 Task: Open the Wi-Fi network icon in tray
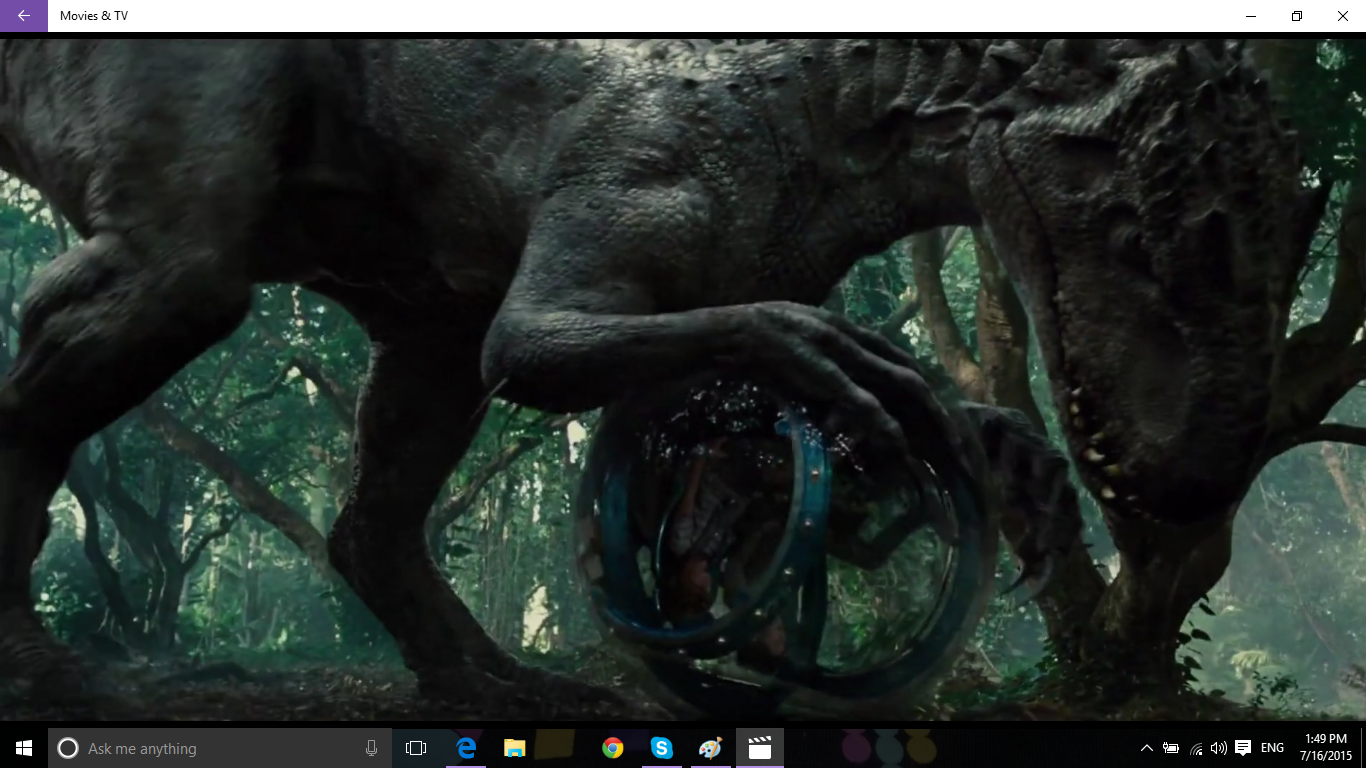(x=1195, y=748)
